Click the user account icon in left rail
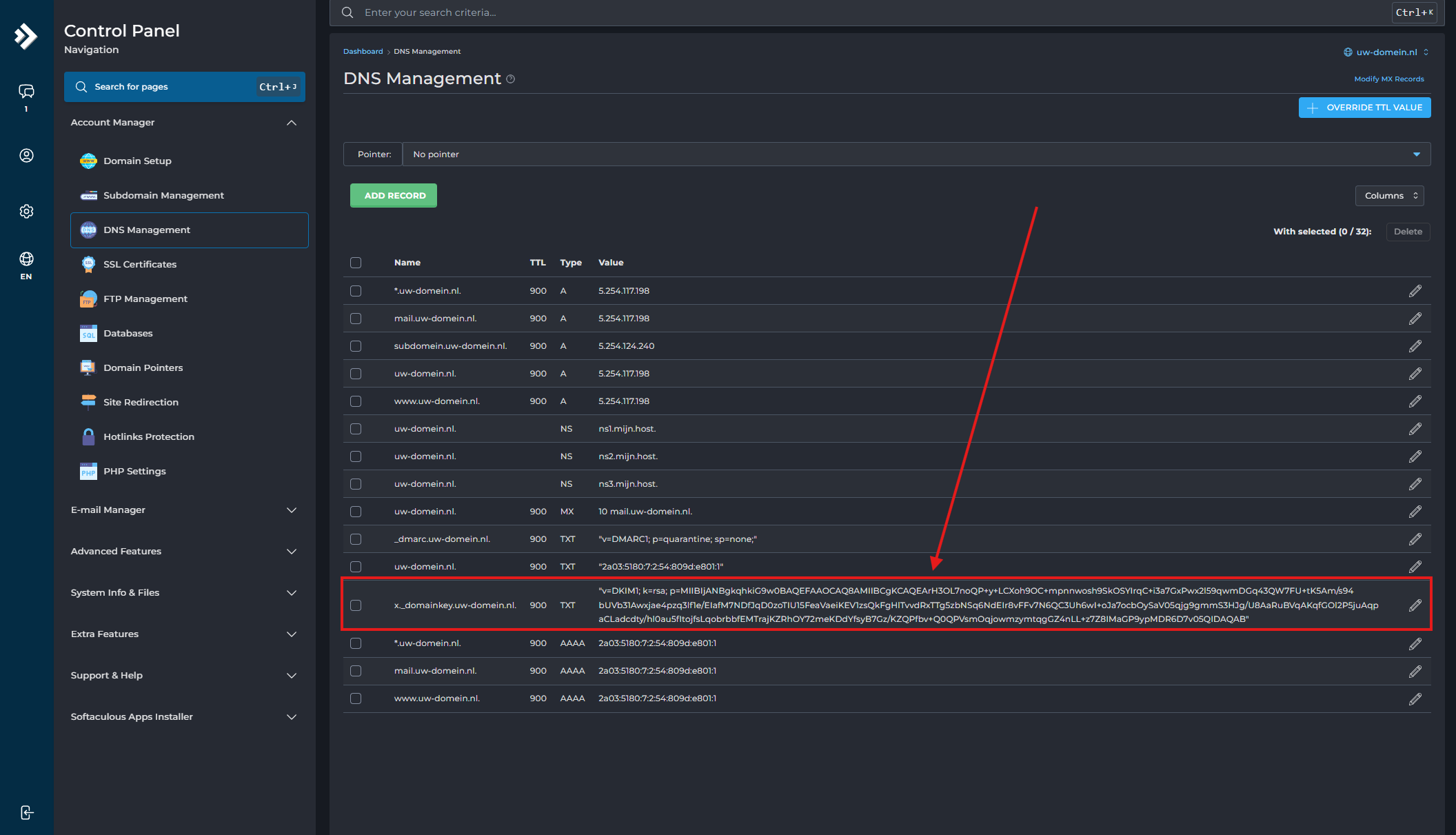The width and height of the screenshot is (1456, 835). [x=26, y=156]
